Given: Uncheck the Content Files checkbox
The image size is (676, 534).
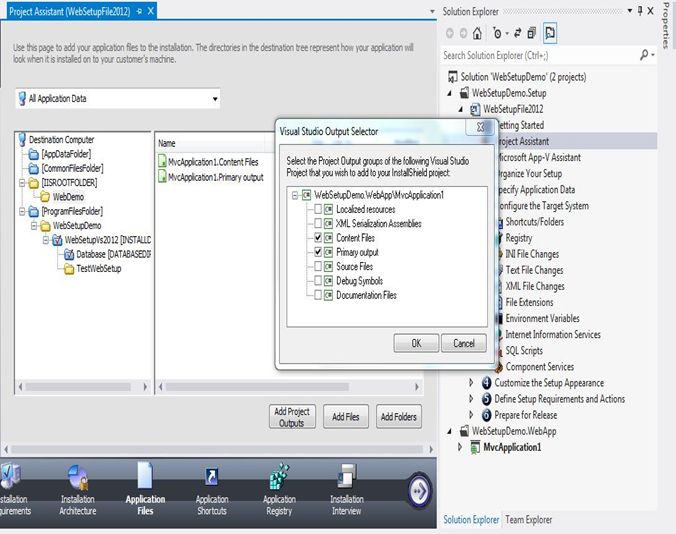Looking at the screenshot, I should [318, 237].
